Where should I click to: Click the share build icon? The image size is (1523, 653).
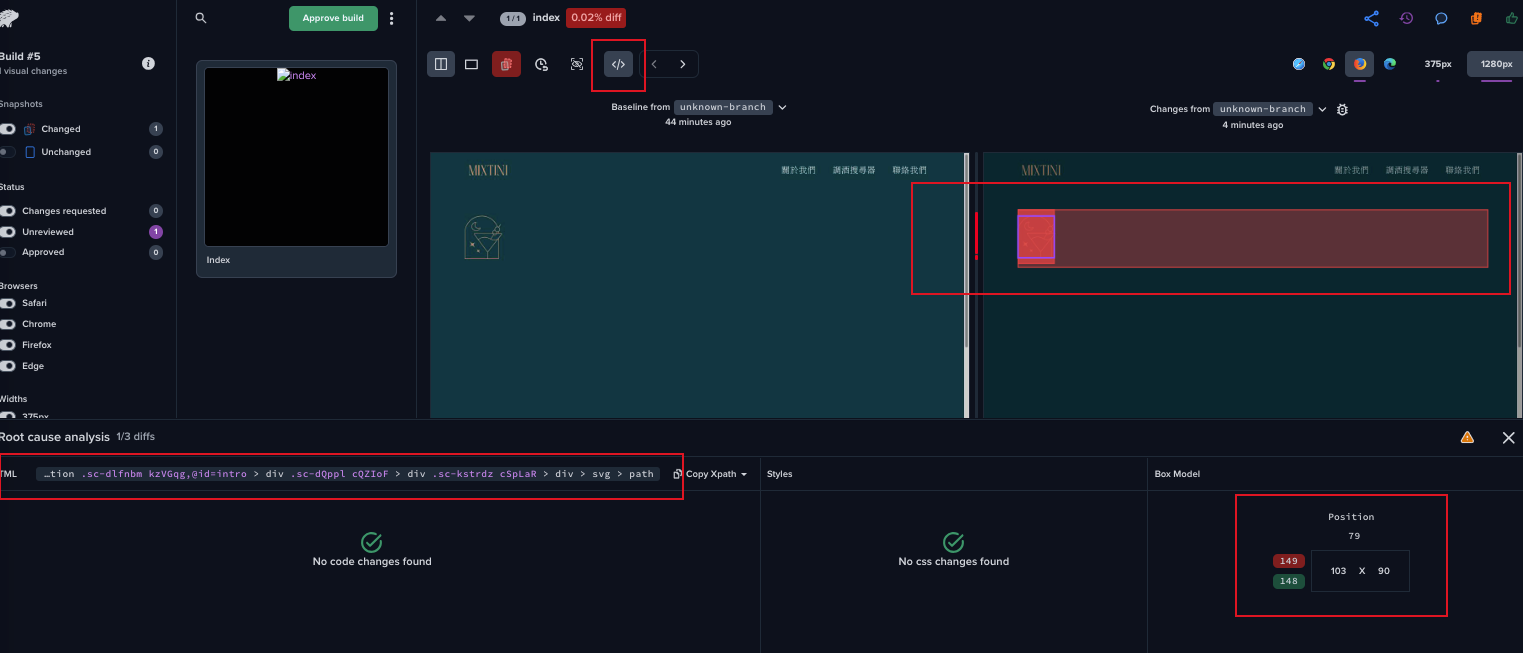pos(1371,18)
